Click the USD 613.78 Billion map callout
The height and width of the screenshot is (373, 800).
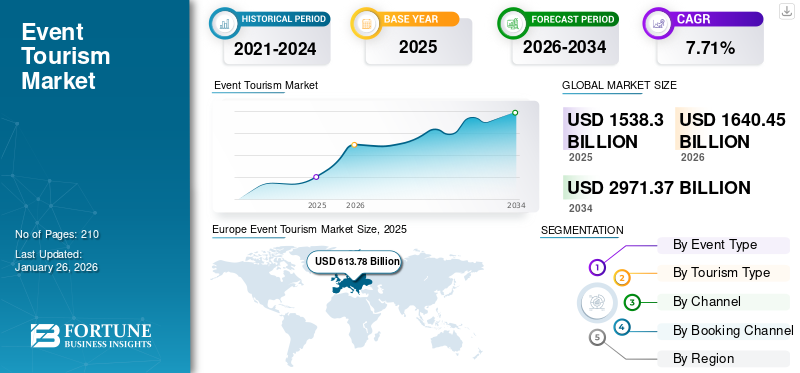pos(355,261)
